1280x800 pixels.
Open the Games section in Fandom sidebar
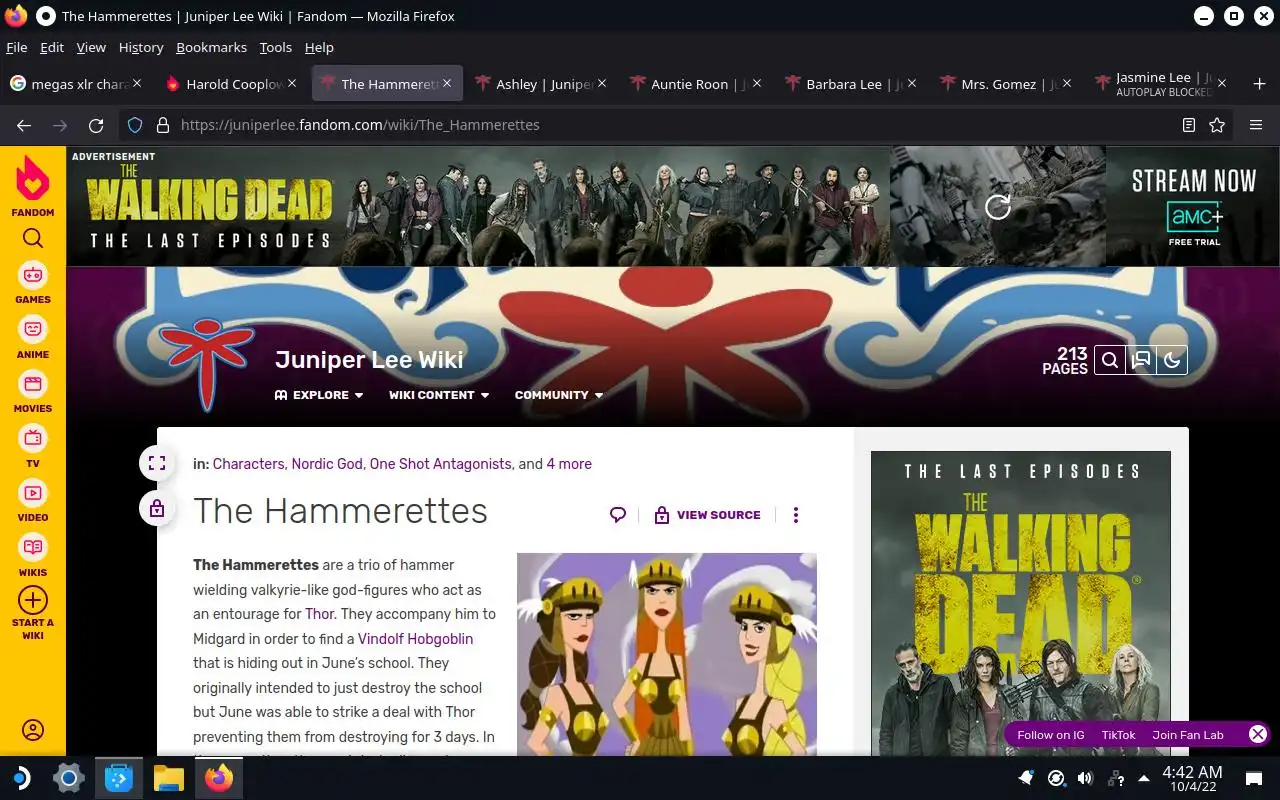click(x=33, y=283)
